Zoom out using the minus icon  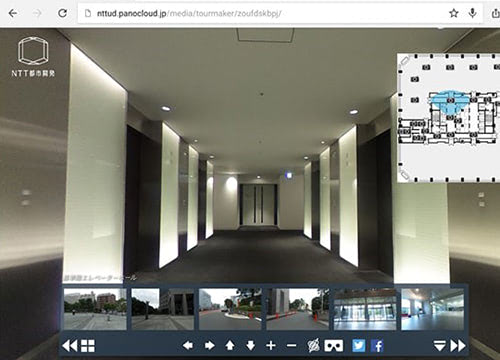[x=291, y=346]
